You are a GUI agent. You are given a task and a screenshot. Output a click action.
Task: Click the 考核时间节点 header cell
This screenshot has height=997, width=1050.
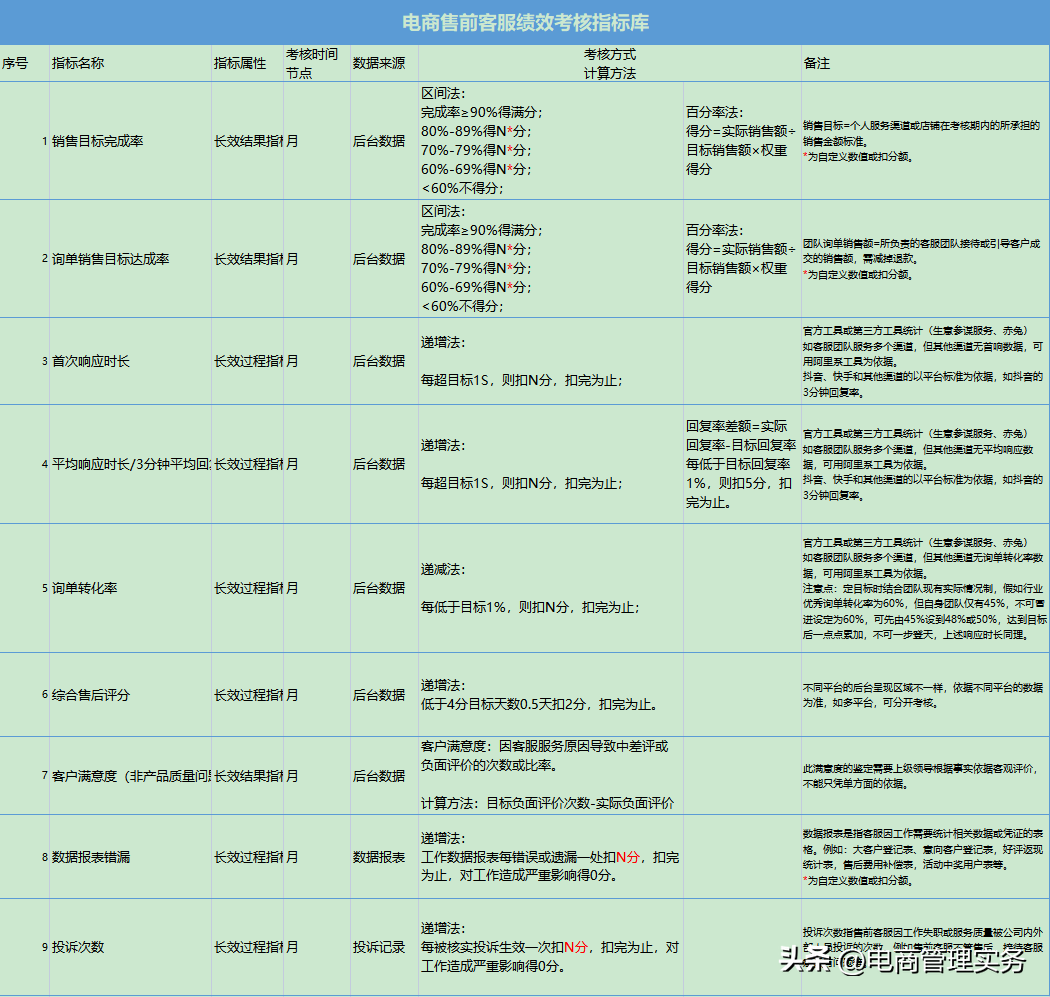(310, 62)
